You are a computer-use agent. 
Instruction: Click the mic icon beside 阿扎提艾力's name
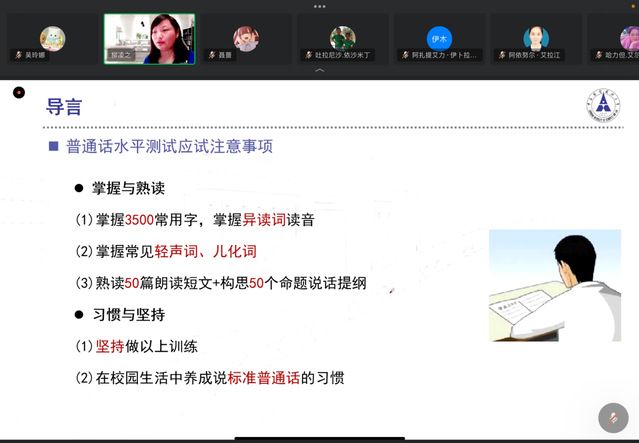404,55
